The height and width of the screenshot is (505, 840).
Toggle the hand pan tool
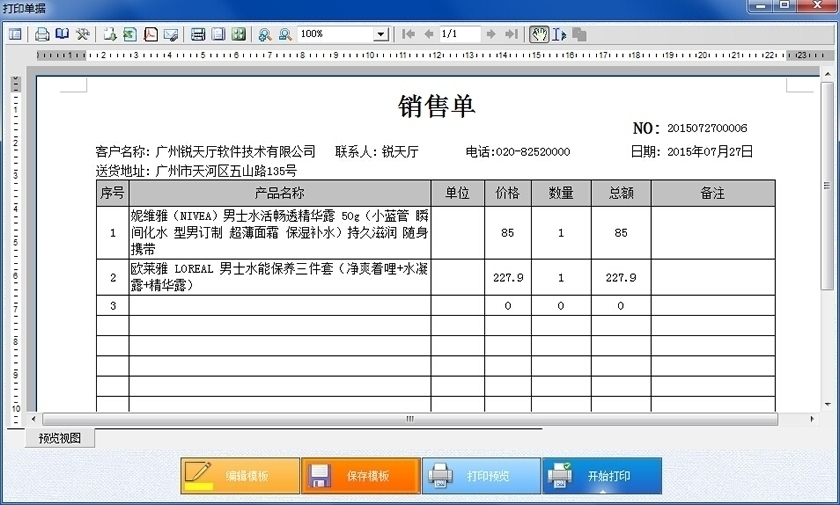click(x=539, y=34)
